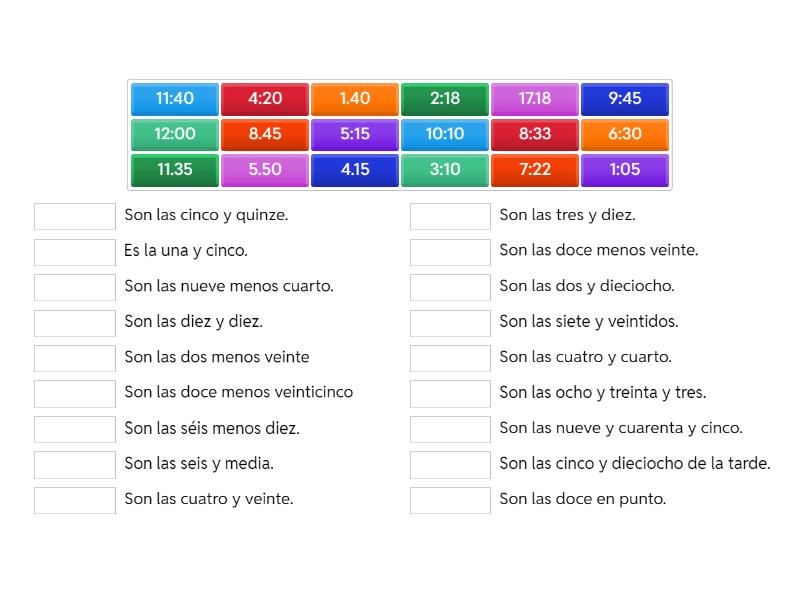Select the 12:00 time tile
The image size is (800, 600).
[175, 134]
